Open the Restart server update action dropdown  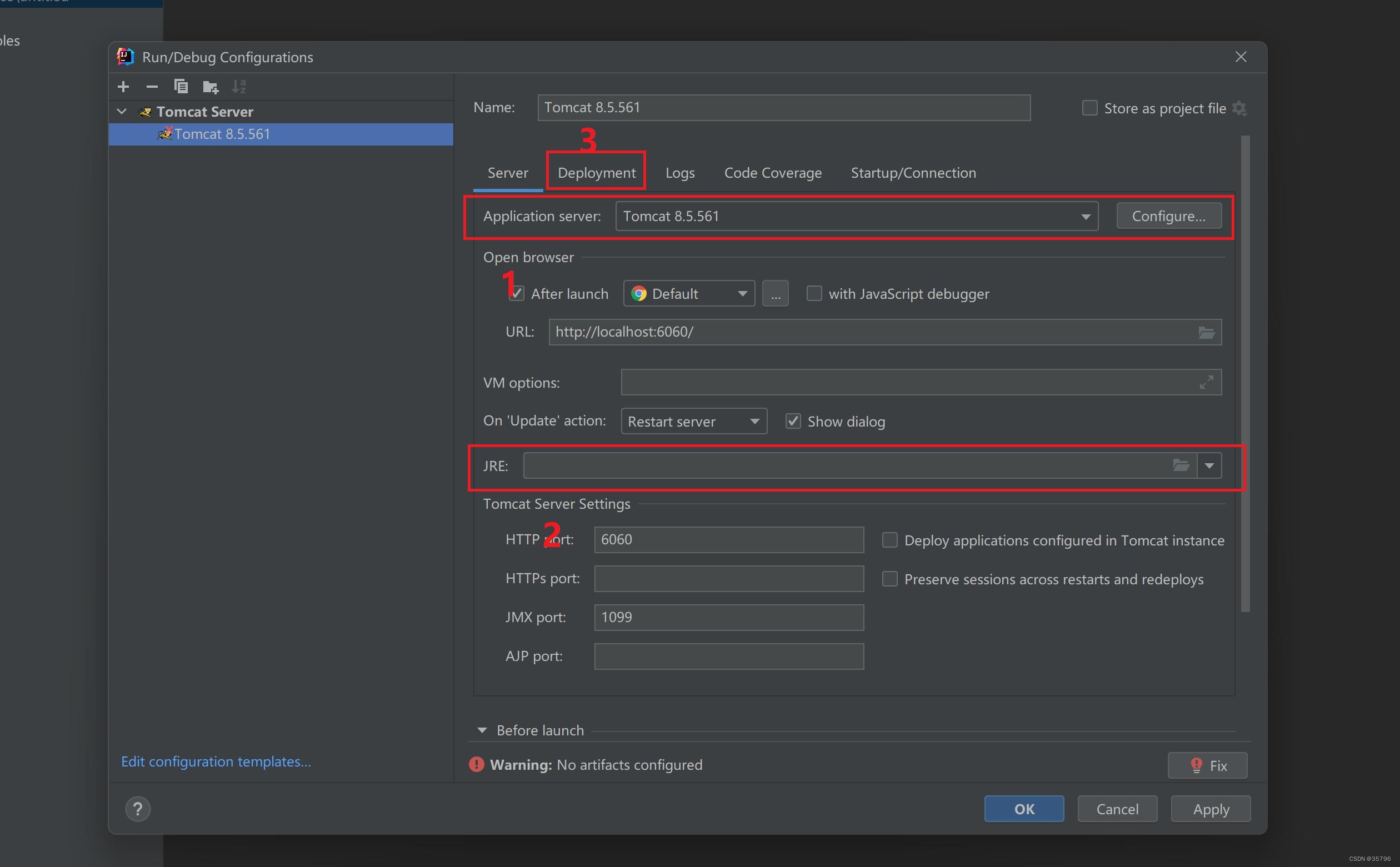coord(693,422)
